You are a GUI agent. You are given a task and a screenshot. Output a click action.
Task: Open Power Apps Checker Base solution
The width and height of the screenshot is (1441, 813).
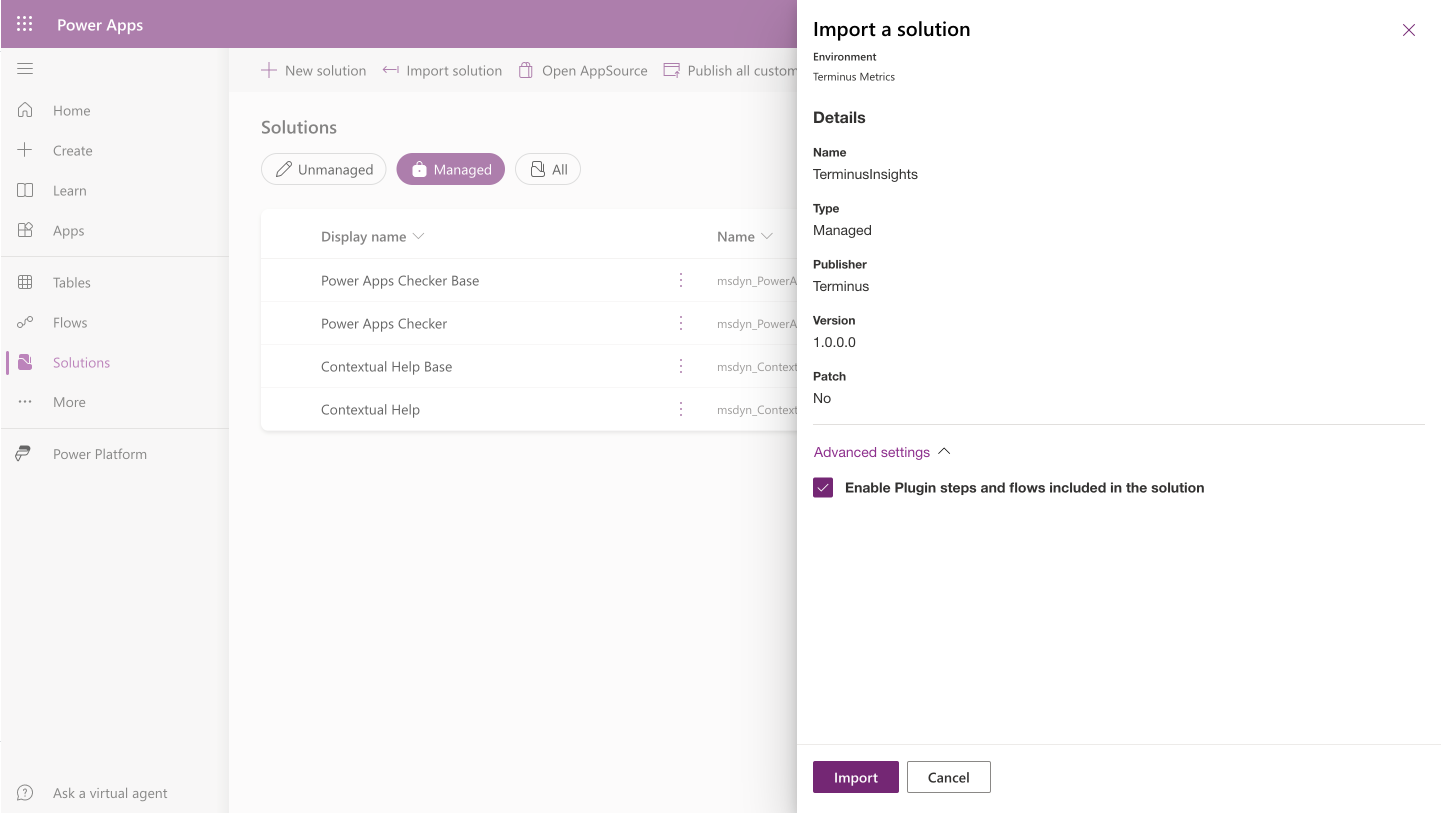coord(400,281)
